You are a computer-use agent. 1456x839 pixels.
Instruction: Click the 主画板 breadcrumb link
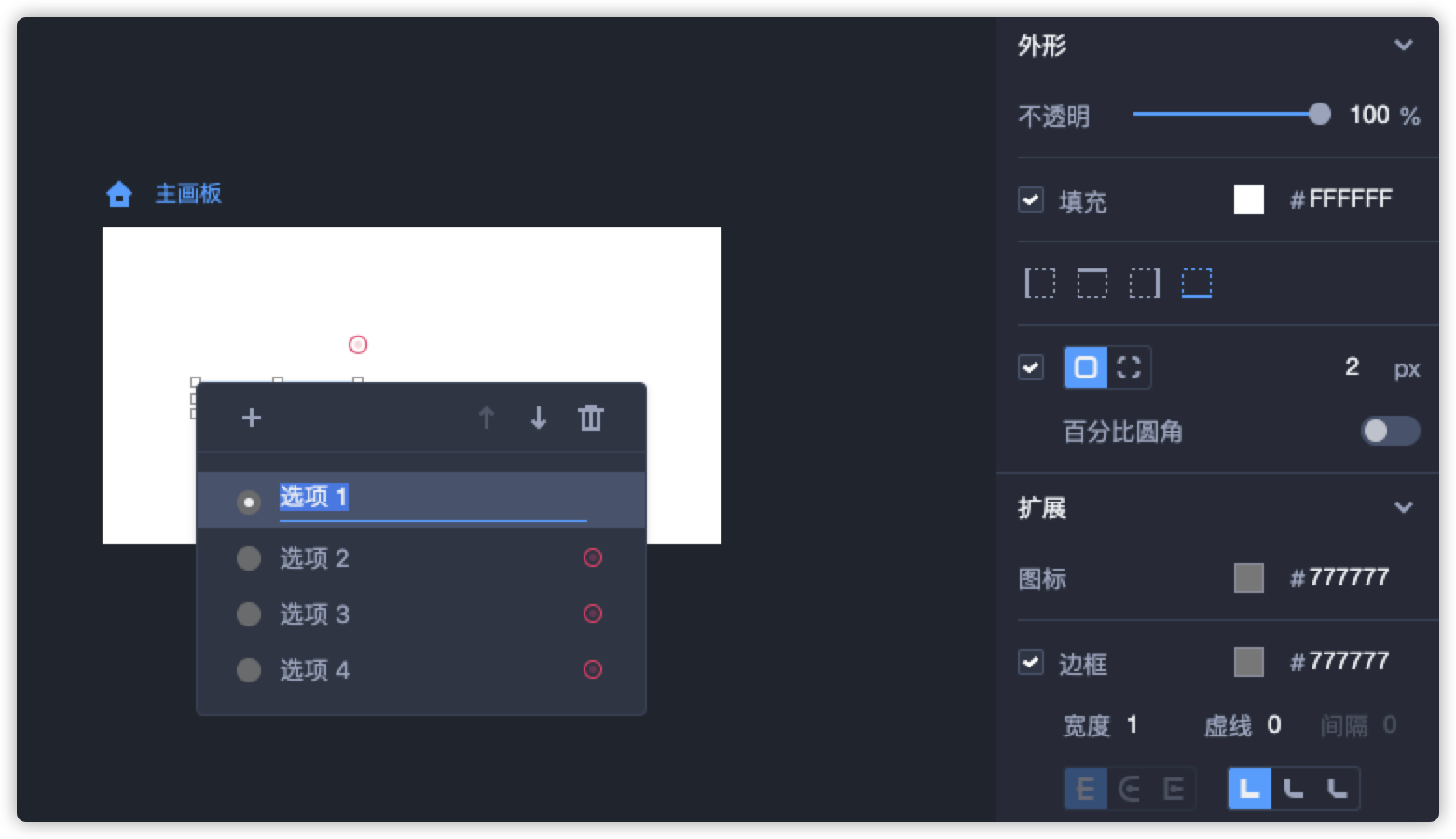tap(188, 194)
